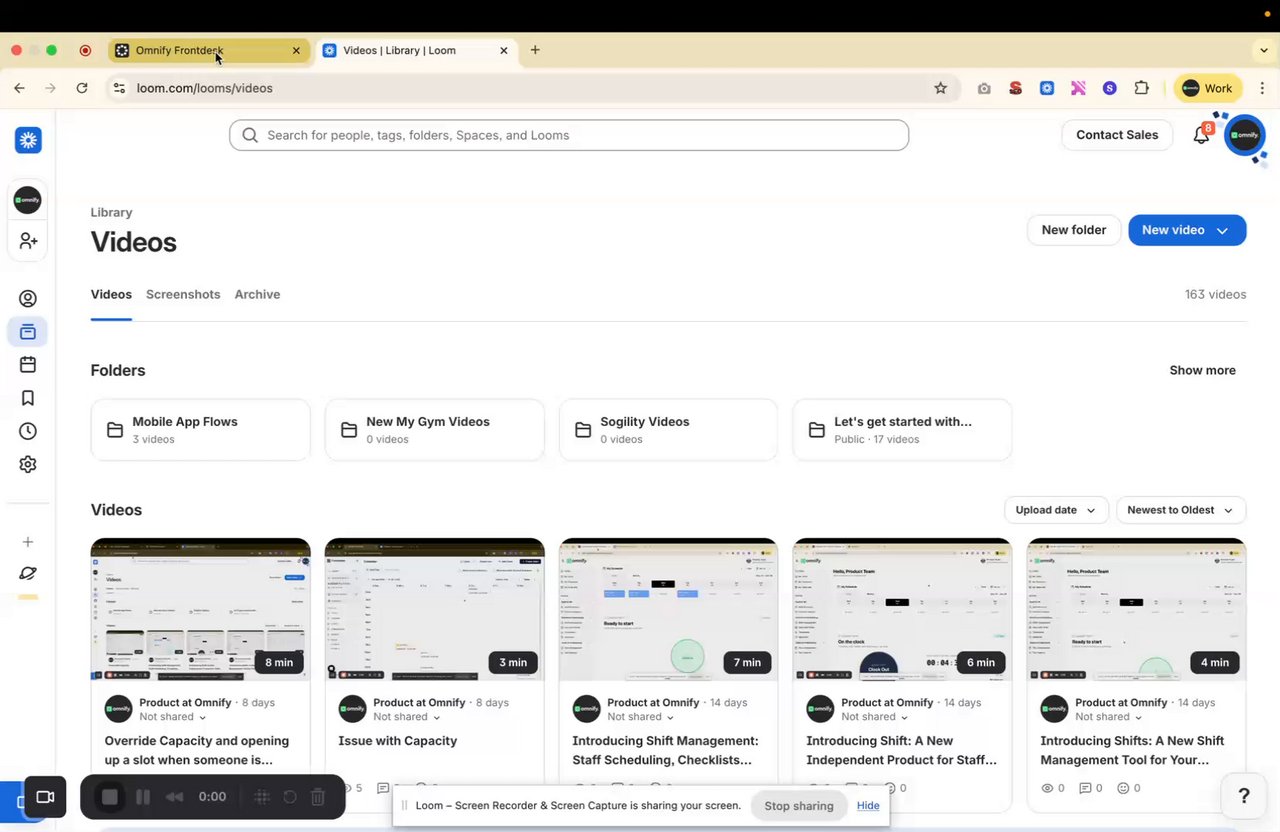Click the rewind button in recording controls
The height and width of the screenshot is (832, 1280).
point(175,797)
